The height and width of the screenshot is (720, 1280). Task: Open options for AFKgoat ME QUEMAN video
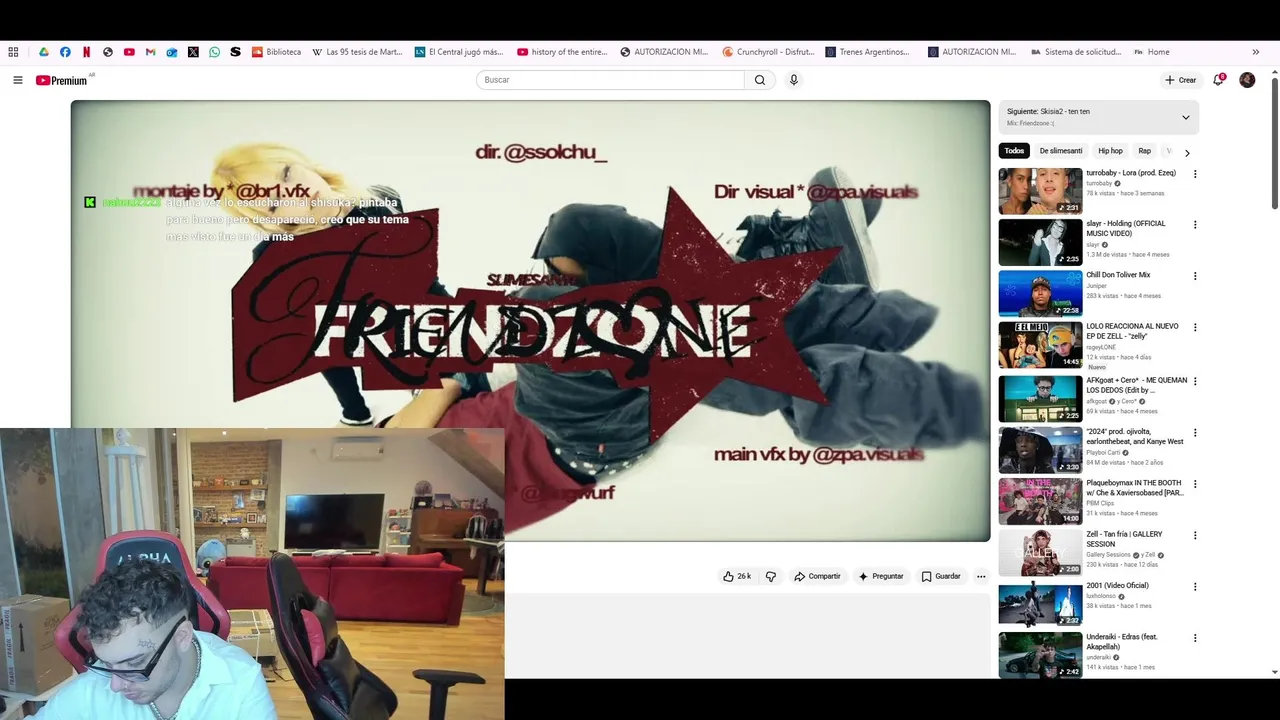click(1194, 381)
